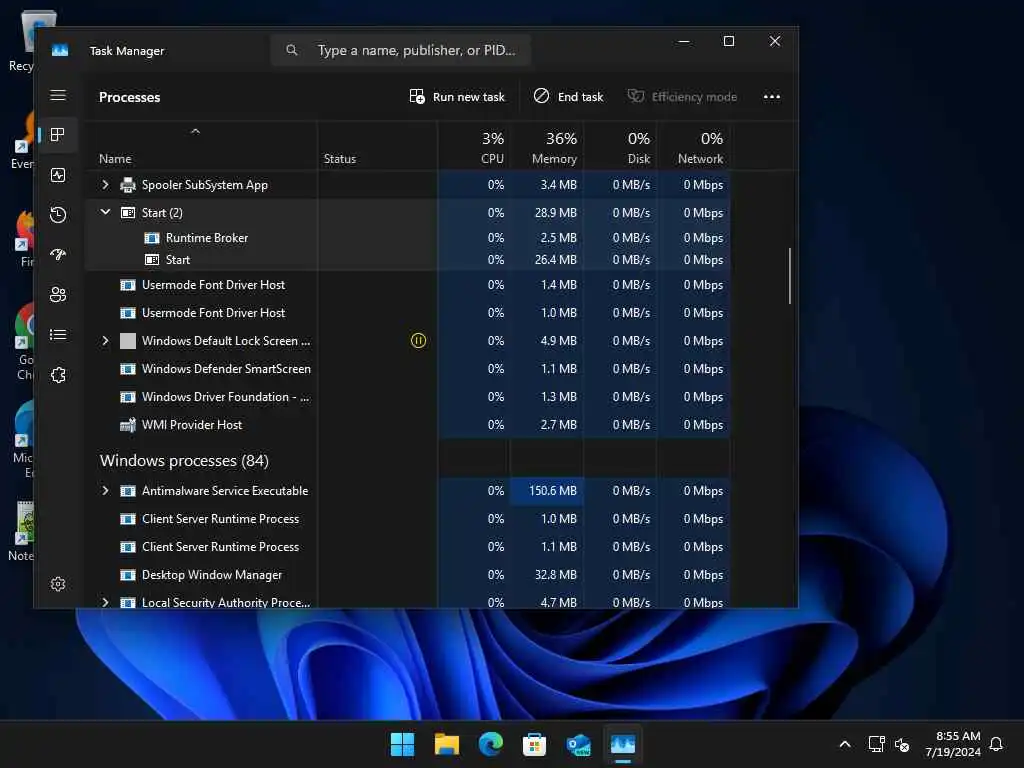Open the Details sidebar icon
Viewport: 1024px width, 768px height.
(58, 335)
